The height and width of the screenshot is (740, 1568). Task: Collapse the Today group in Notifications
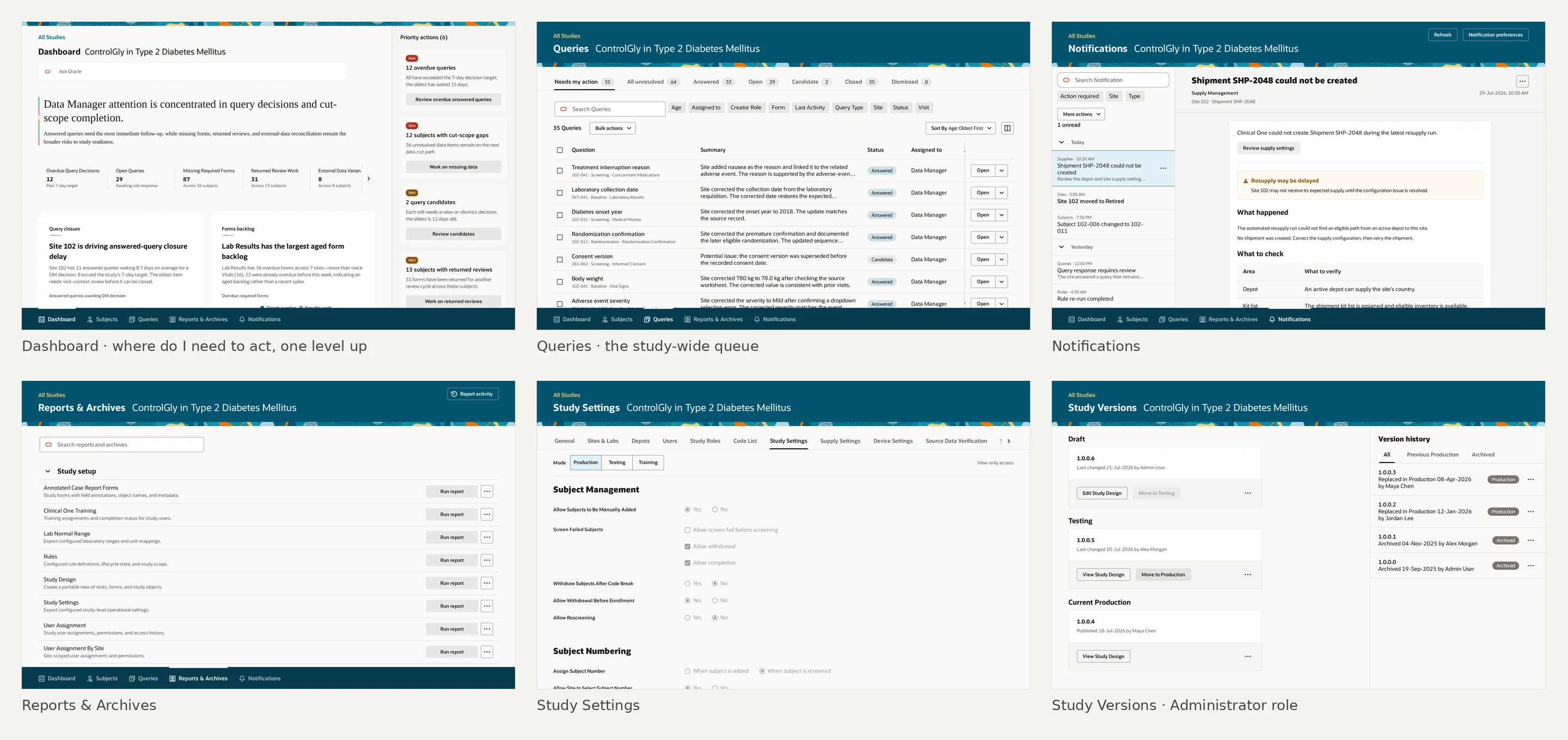(x=1062, y=143)
